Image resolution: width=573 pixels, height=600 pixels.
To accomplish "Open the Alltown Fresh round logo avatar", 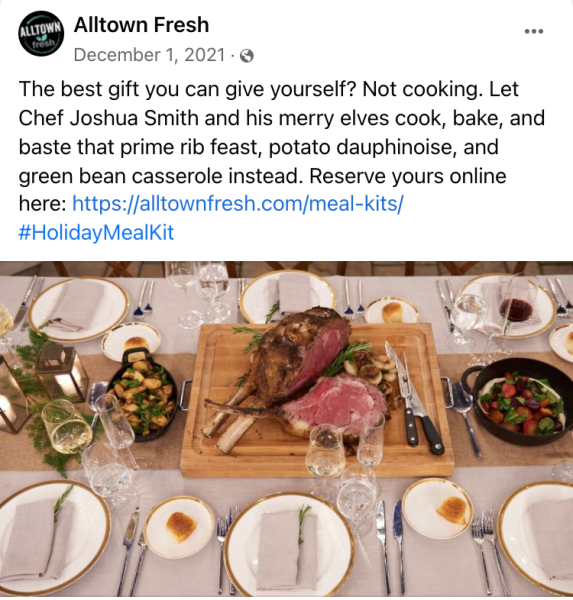I will pyautogui.click(x=41, y=34).
